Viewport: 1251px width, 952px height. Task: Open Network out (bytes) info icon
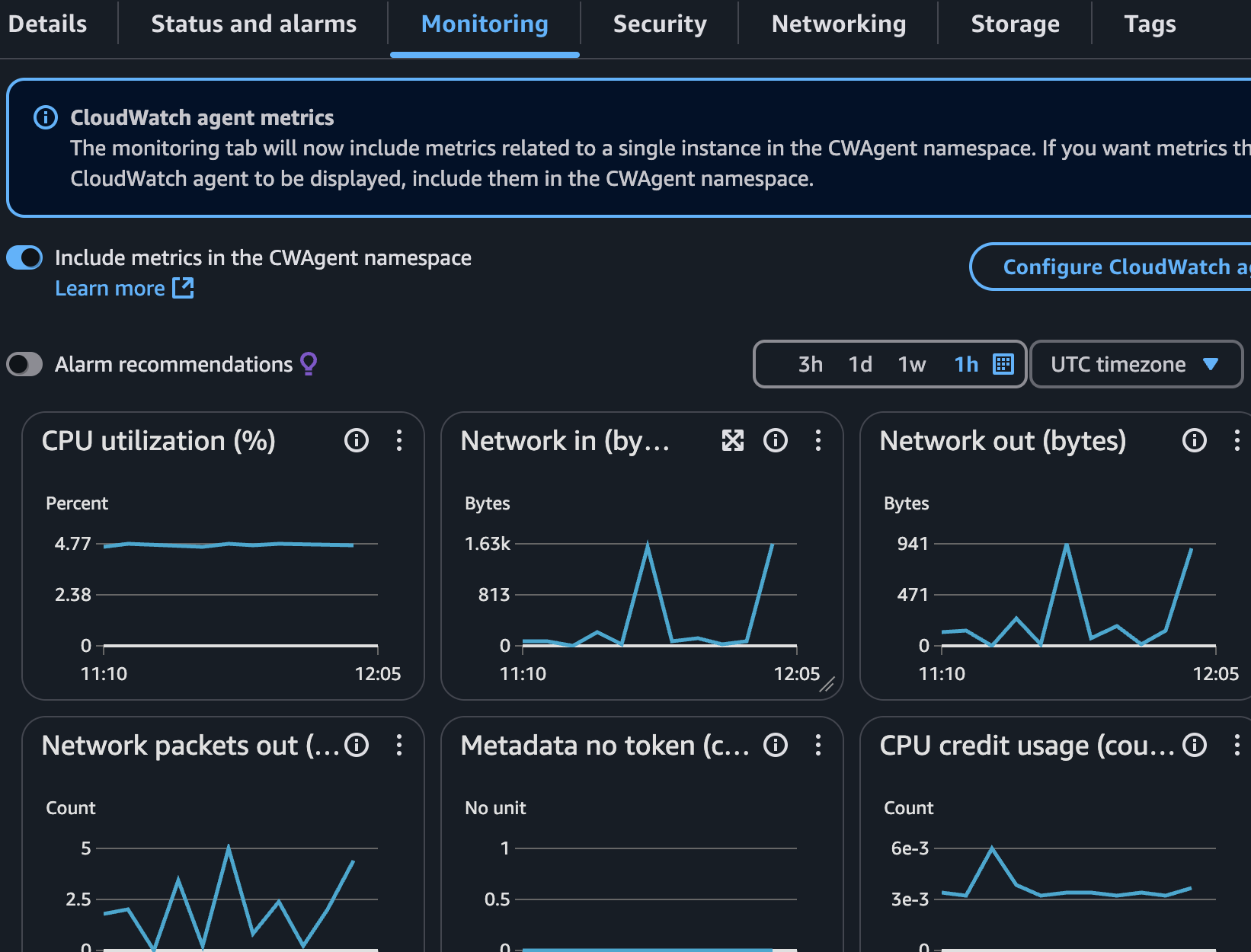pos(1195,440)
